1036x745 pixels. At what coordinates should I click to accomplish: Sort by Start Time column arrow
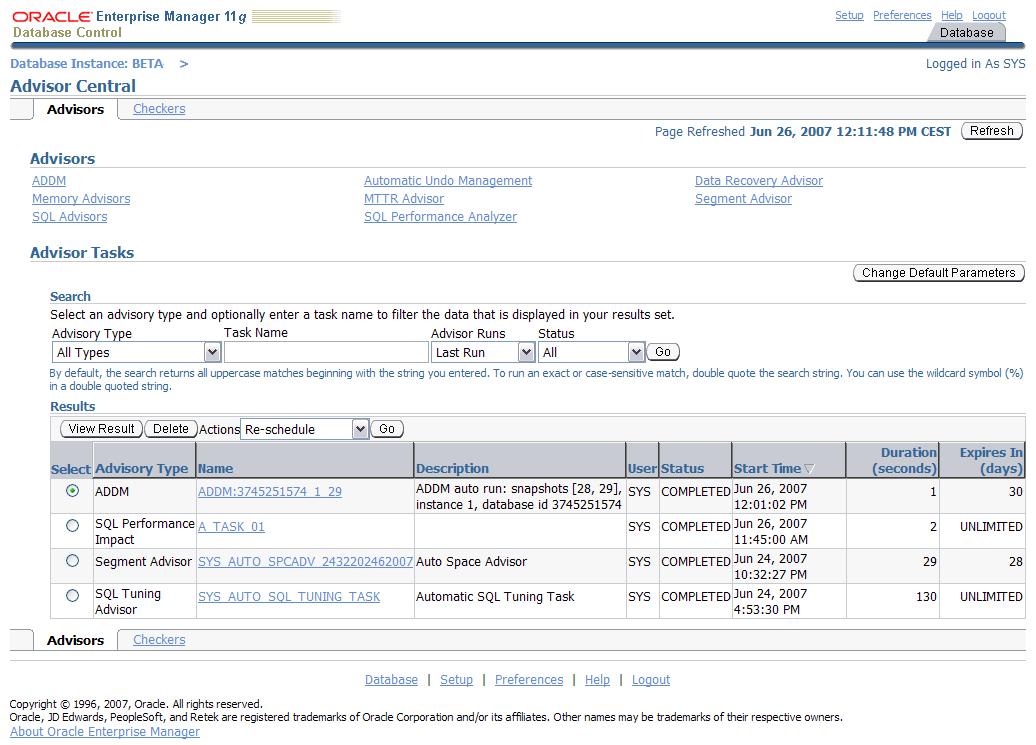click(x=809, y=469)
